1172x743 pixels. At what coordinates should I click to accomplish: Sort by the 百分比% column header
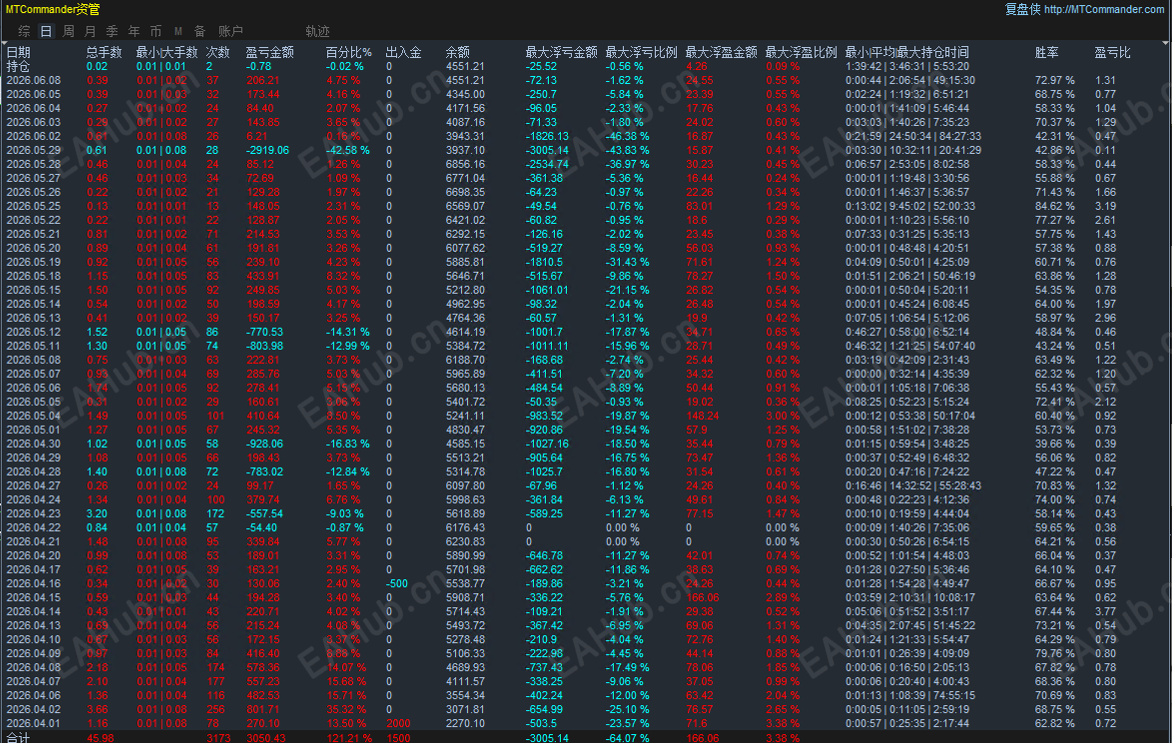pyautogui.click(x=348, y=52)
